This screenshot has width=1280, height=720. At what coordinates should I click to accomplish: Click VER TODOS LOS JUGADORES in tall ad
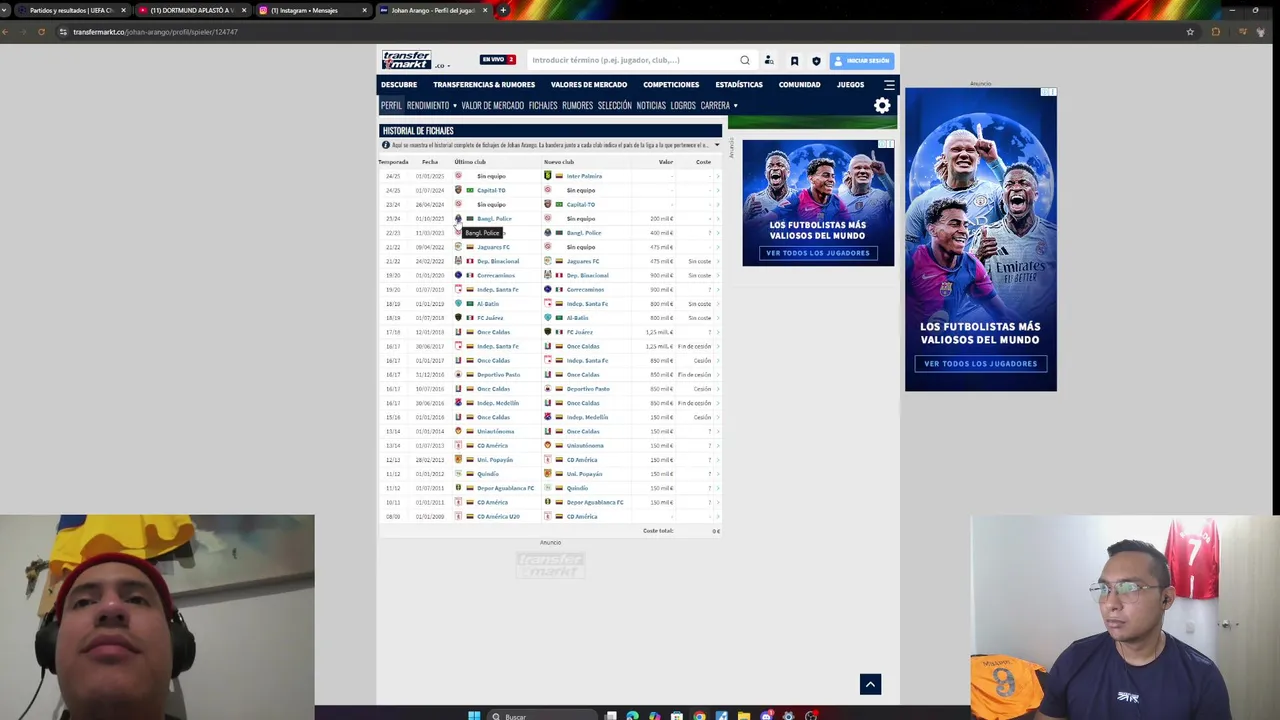tap(980, 364)
